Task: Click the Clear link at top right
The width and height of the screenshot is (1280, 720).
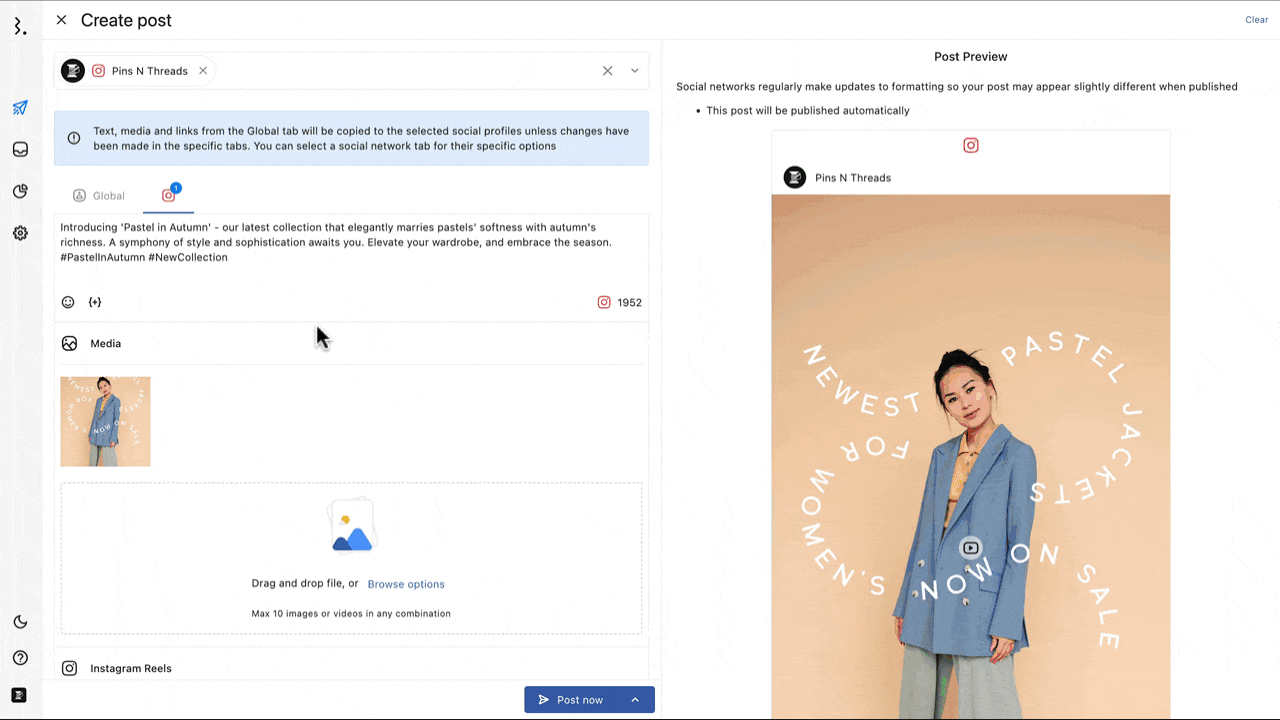Action: 1256,19
